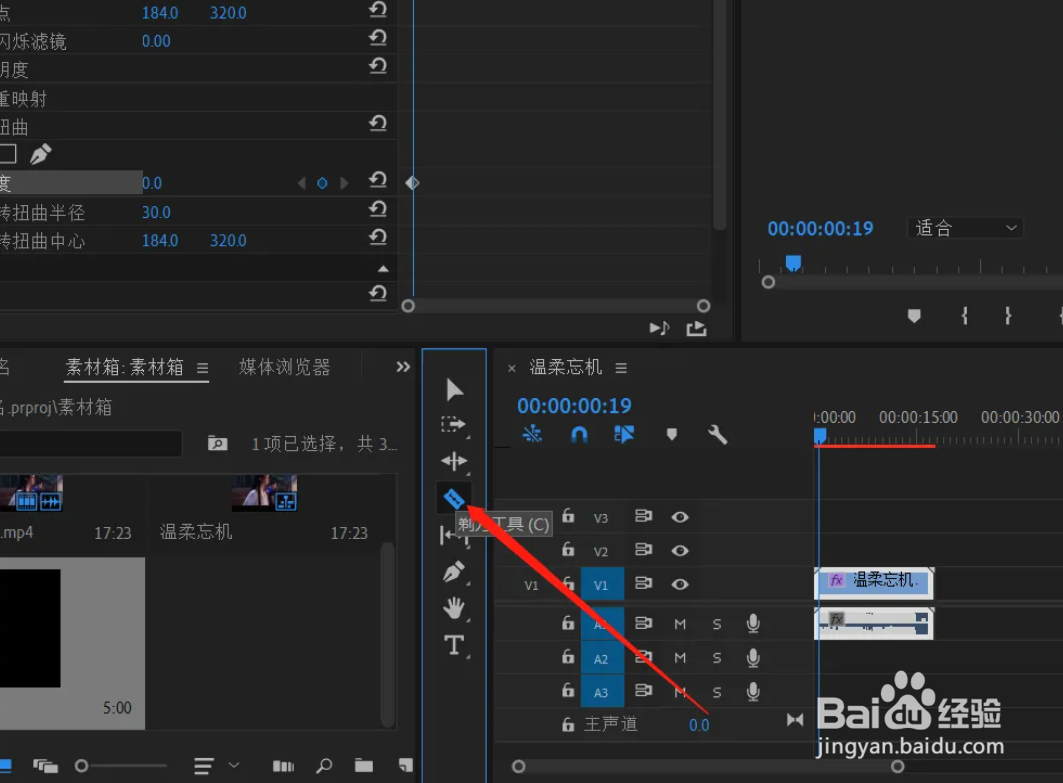Open 适合 zoom level dropdown

[x=965, y=228]
